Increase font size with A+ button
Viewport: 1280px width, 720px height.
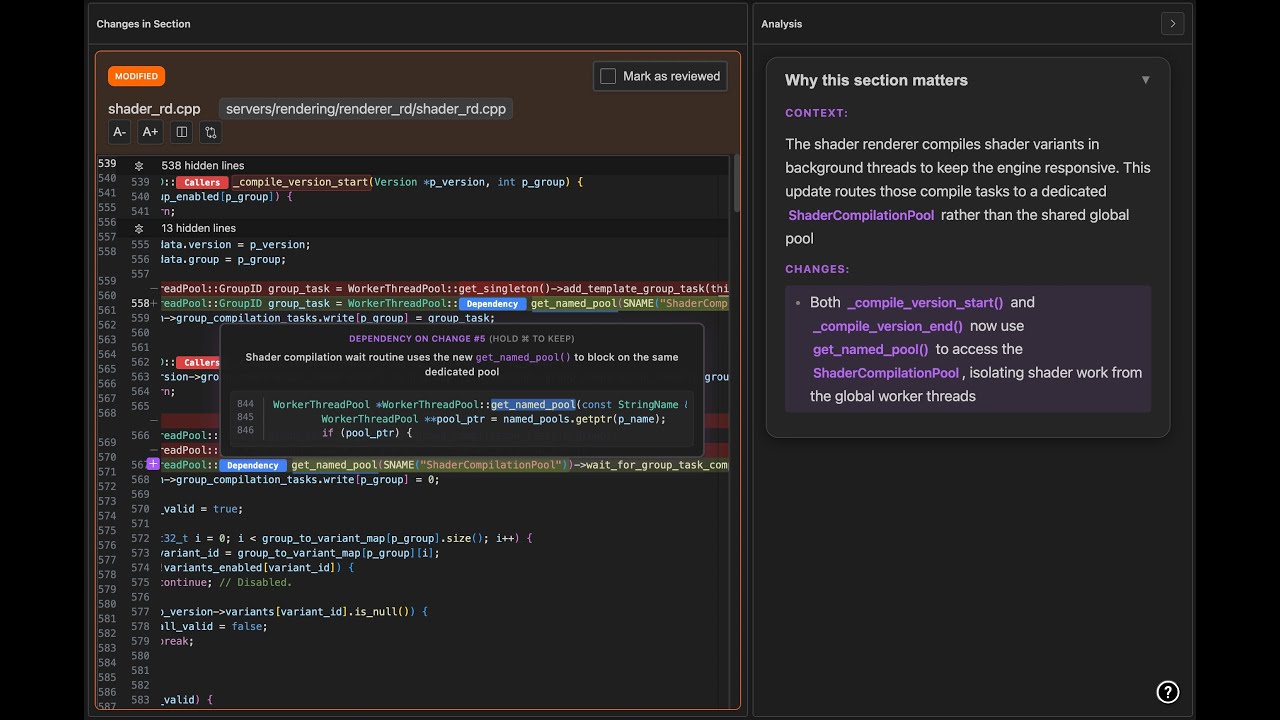pyautogui.click(x=150, y=132)
